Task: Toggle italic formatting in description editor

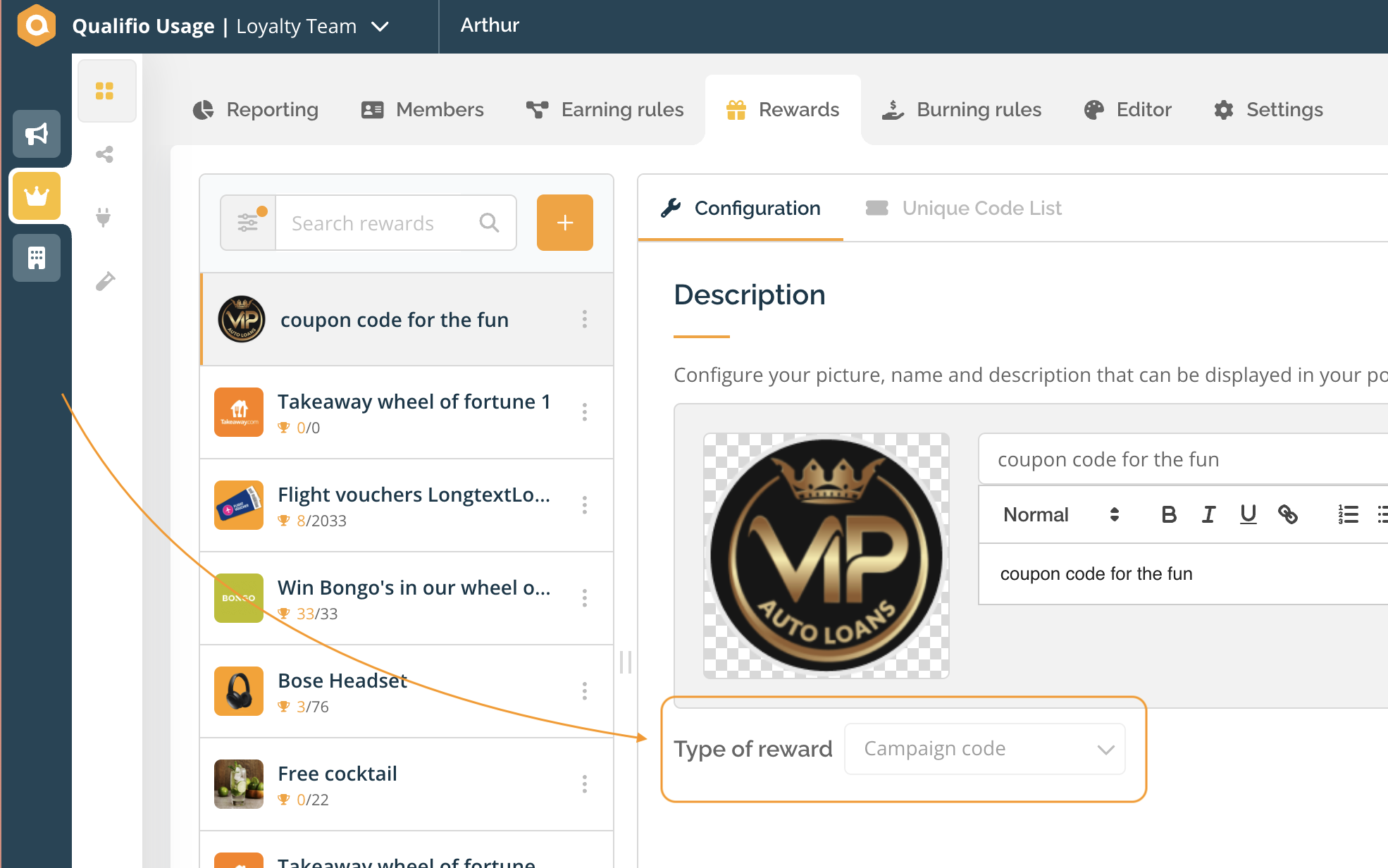Action: click(1209, 514)
